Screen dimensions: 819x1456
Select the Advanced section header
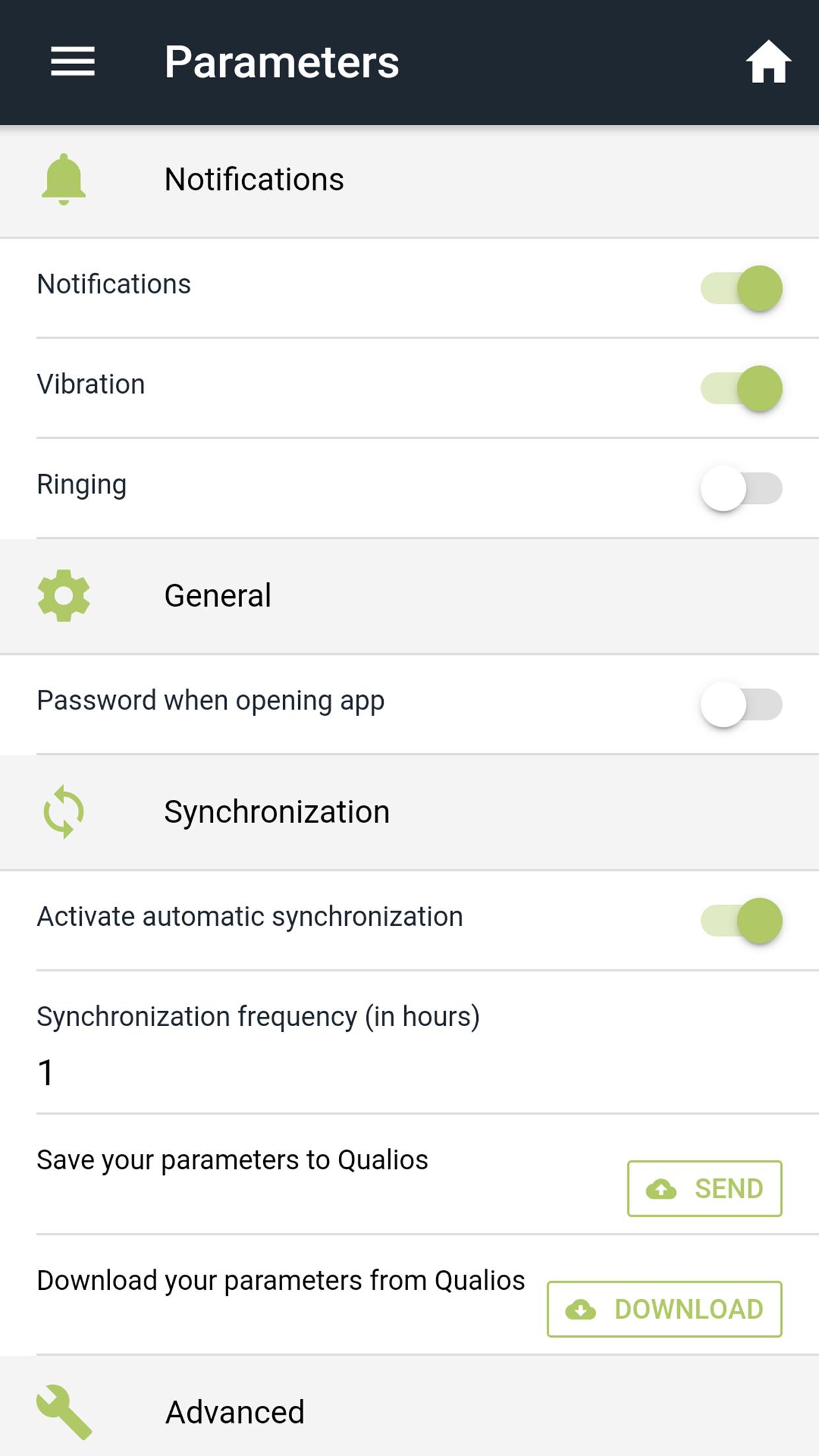coord(235,1412)
